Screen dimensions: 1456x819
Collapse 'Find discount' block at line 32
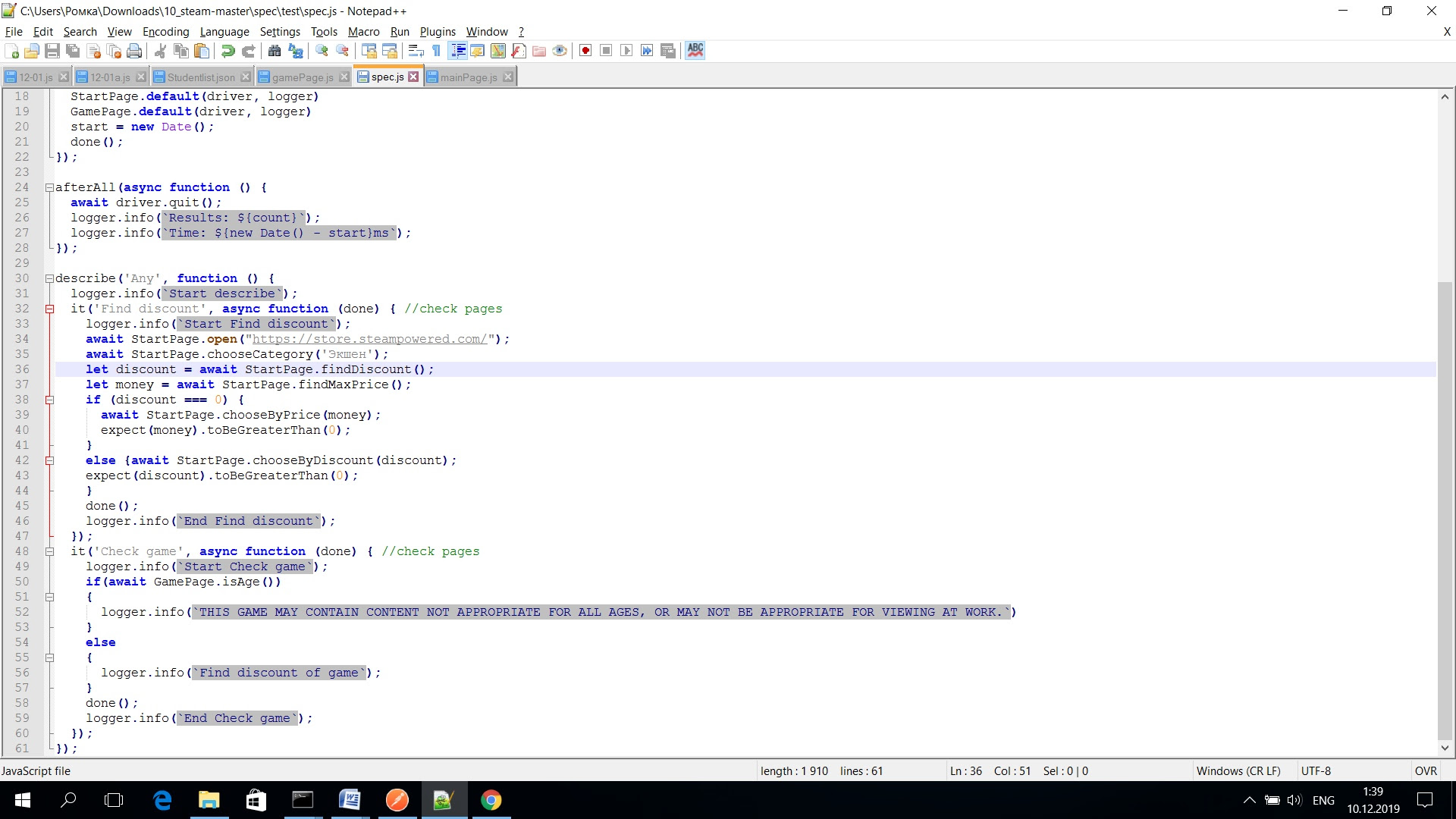49,309
